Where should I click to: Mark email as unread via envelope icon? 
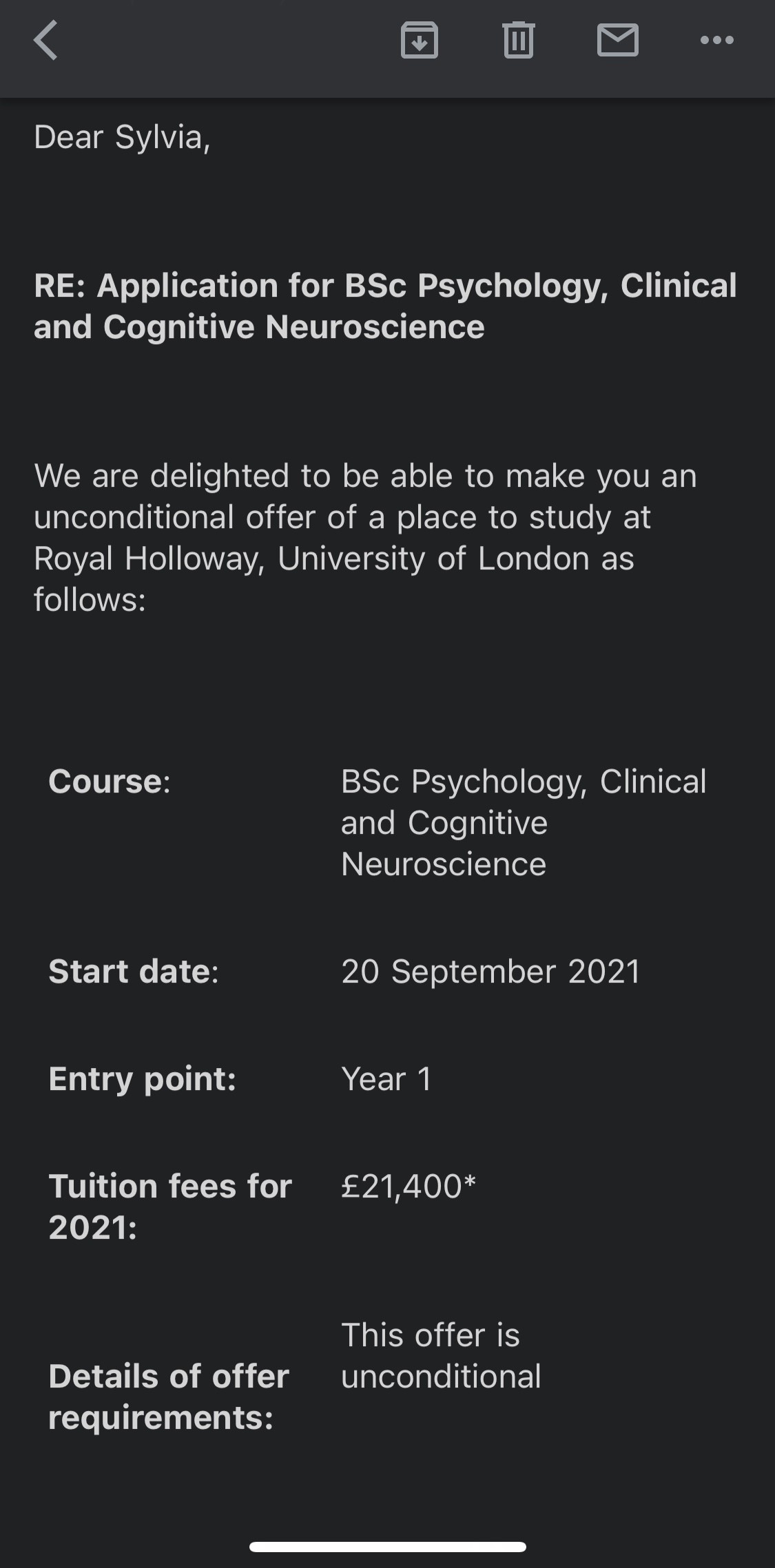[617, 40]
